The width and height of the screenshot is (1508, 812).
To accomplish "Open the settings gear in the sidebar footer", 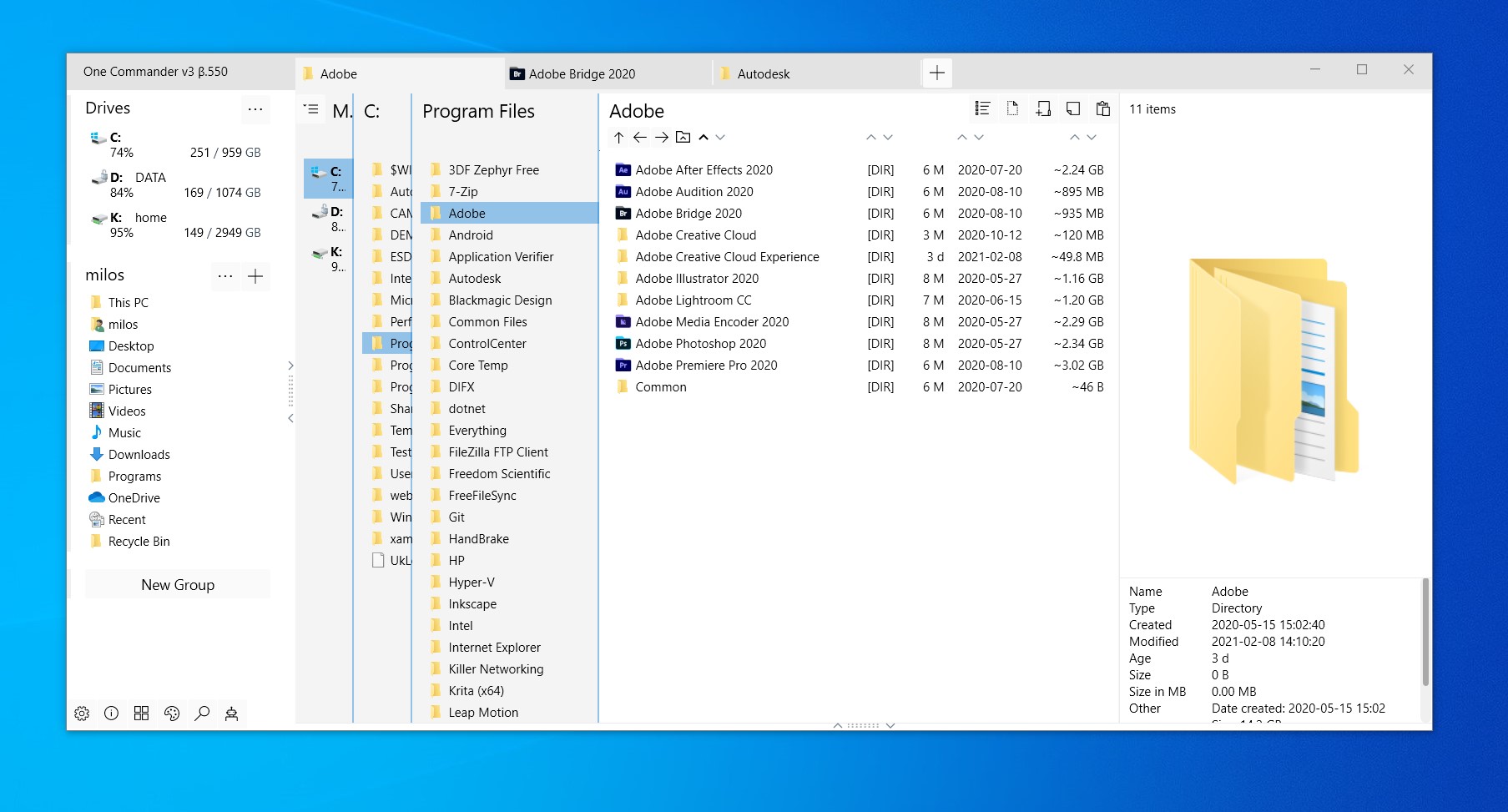I will (82, 714).
